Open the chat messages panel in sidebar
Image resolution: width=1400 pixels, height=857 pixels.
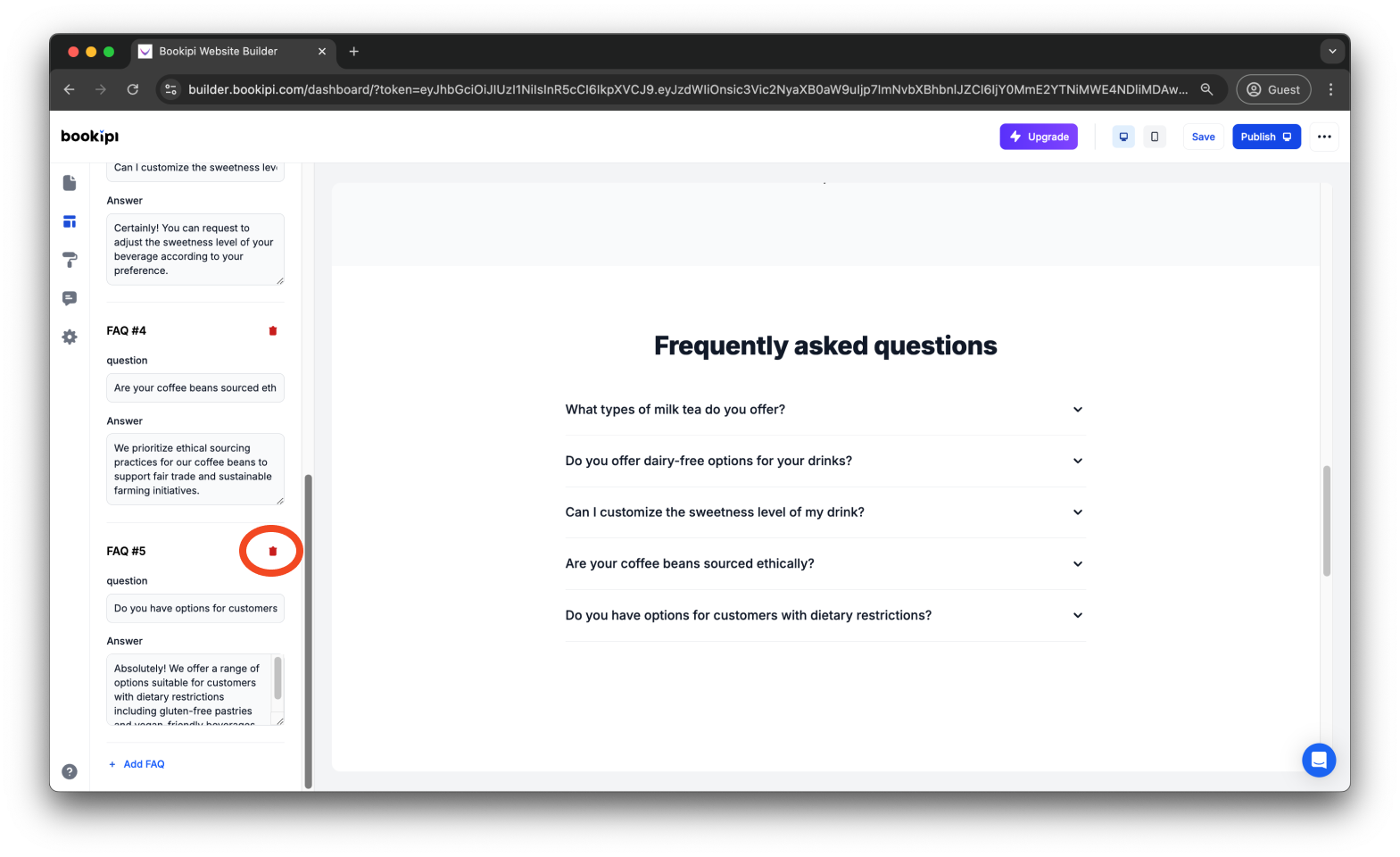(70, 298)
